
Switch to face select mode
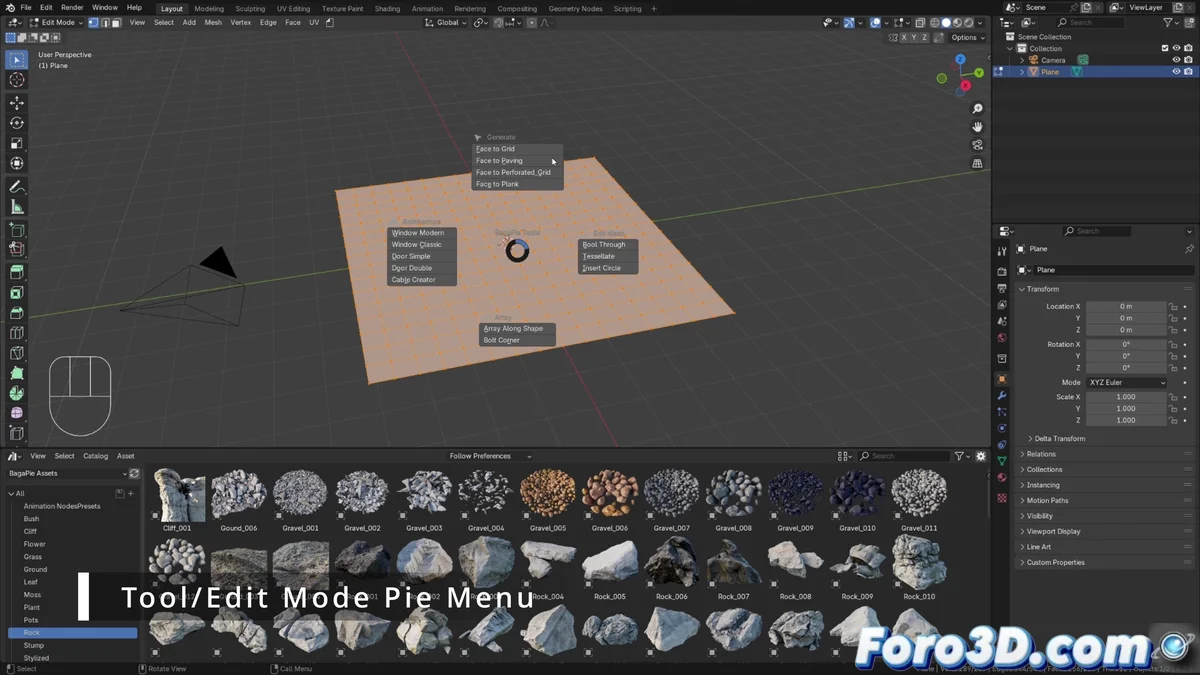point(116,22)
